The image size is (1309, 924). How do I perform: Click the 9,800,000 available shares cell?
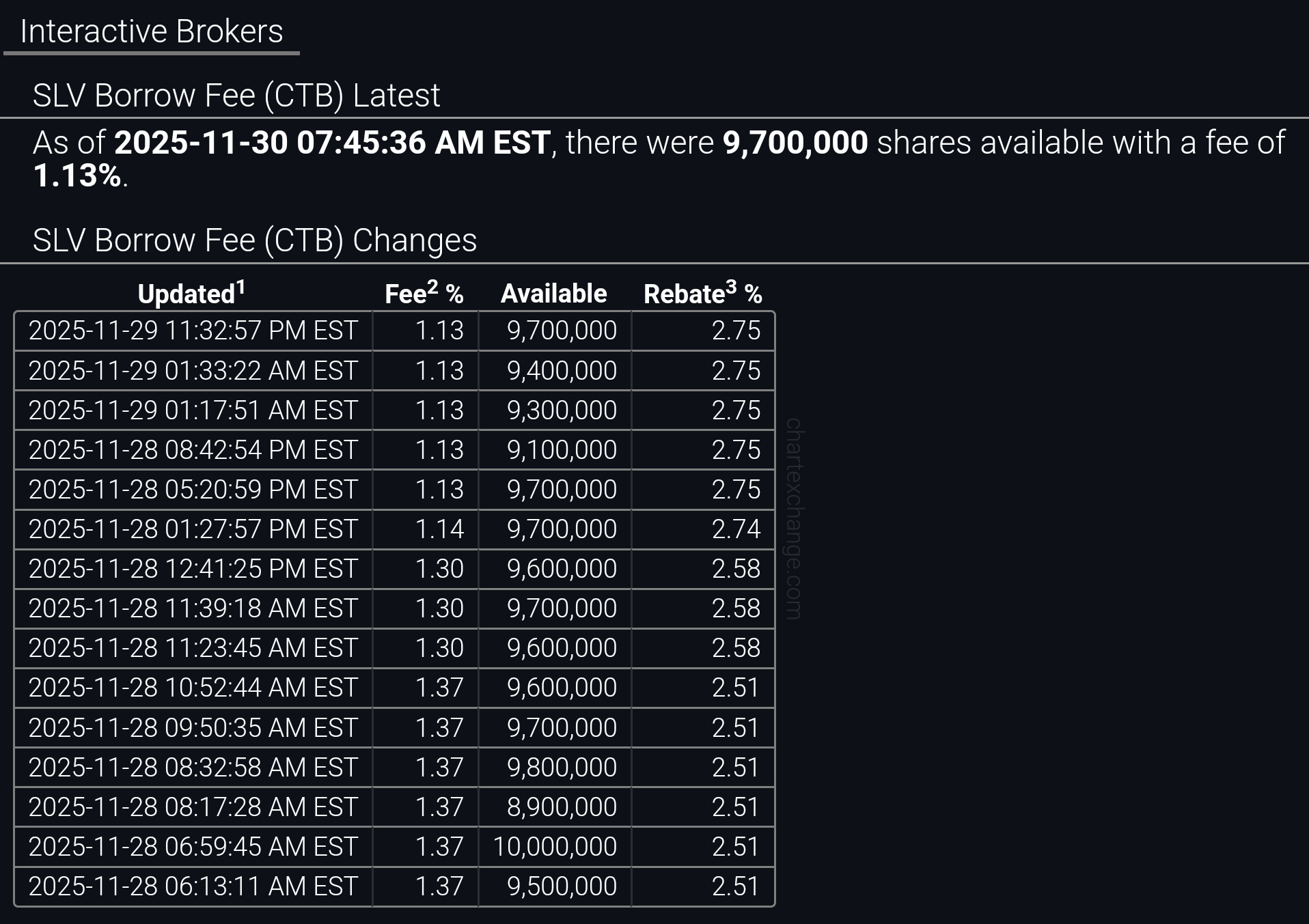(562, 768)
